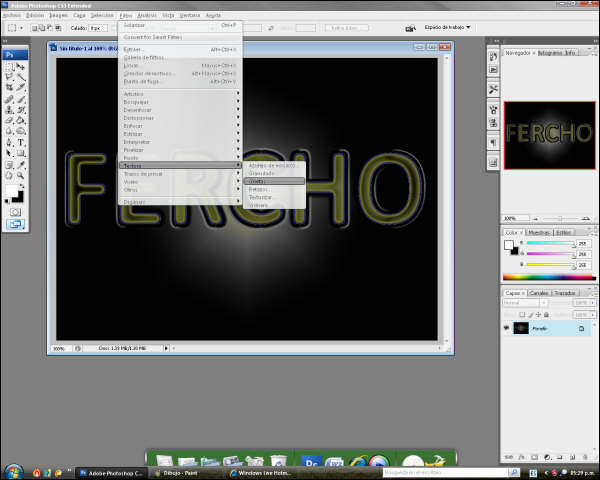Viewport: 600px width, 480px height.
Task: Select the Eraser tool
Action: (10, 121)
